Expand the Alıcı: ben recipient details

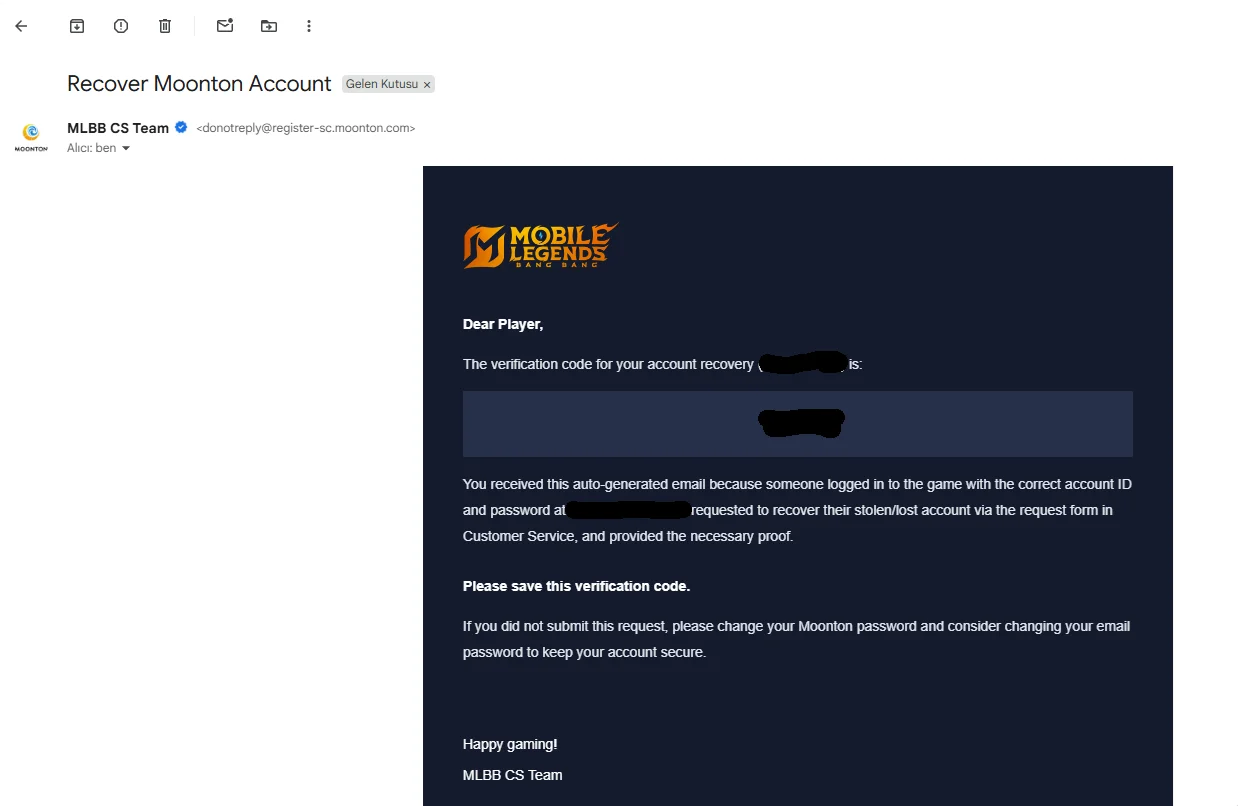[x=98, y=148]
